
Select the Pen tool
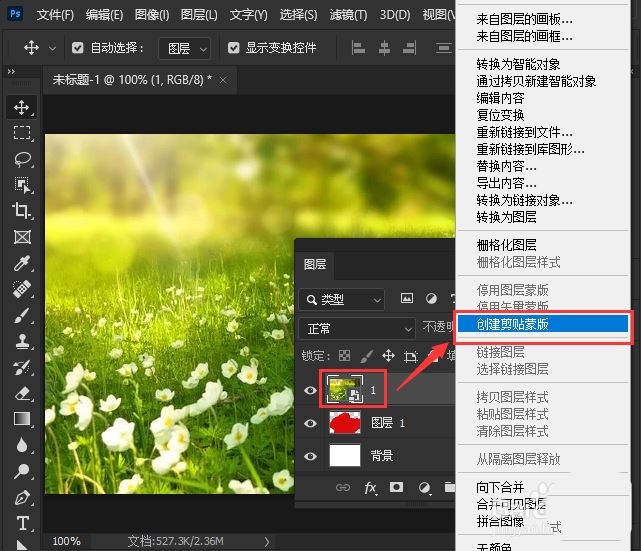[22, 497]
